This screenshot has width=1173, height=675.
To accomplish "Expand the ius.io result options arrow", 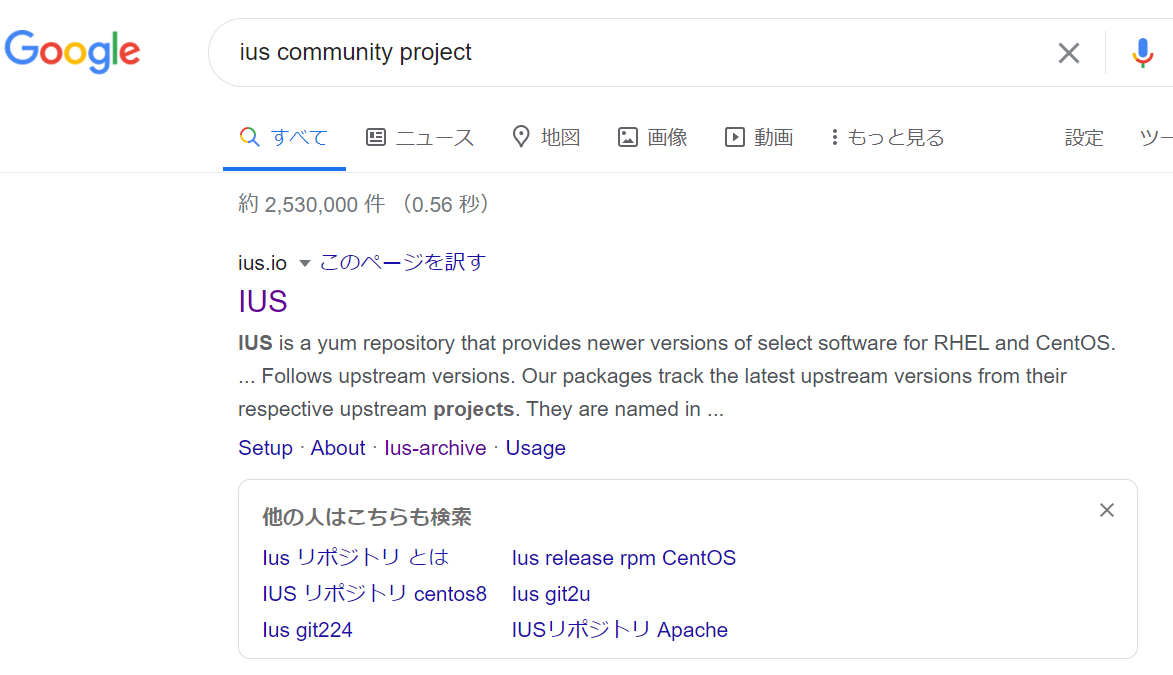I will tap(304, 263).
